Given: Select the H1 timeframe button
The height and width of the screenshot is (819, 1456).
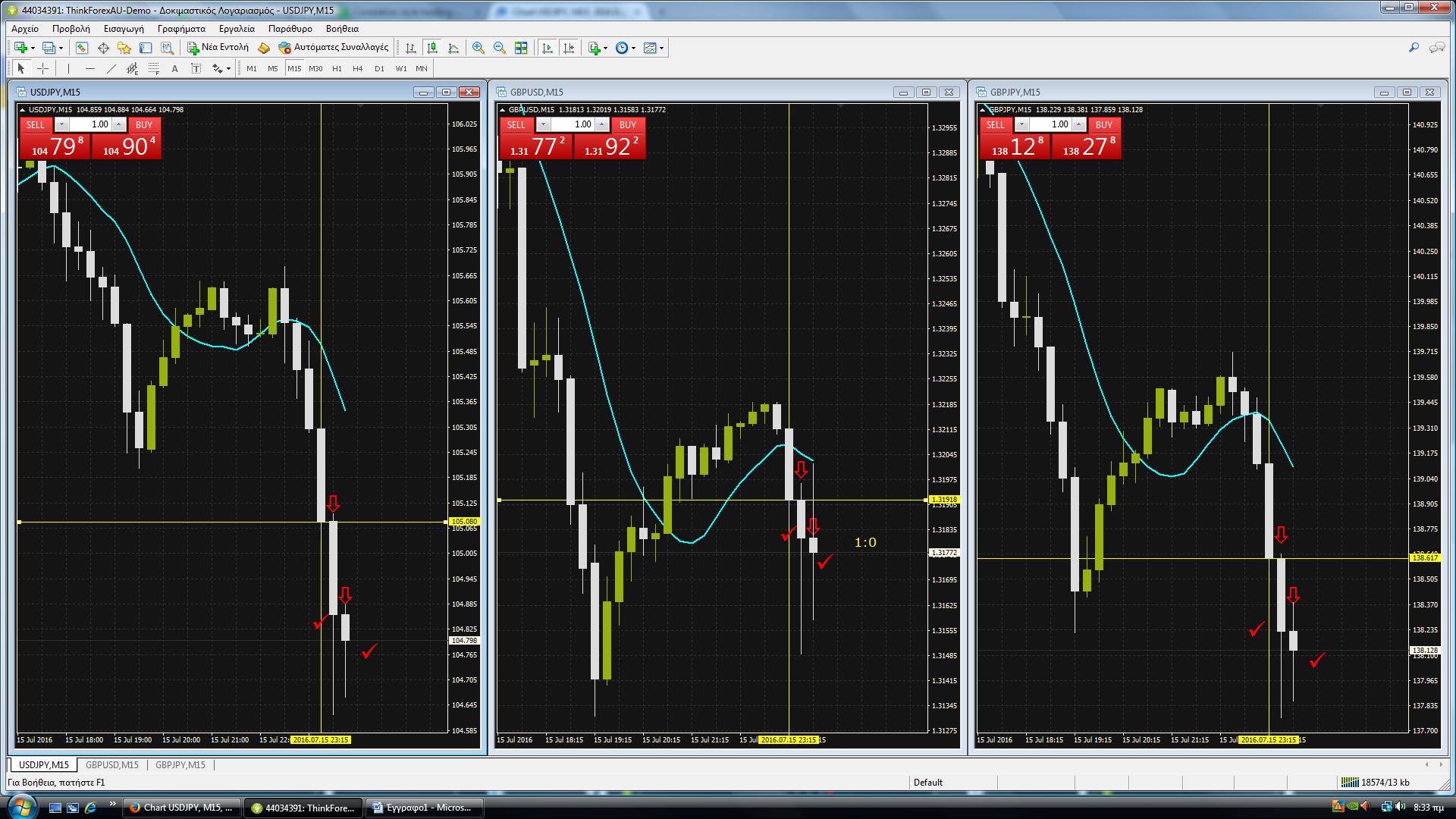Looking at the screenshot, I should [x=337, y=68].
